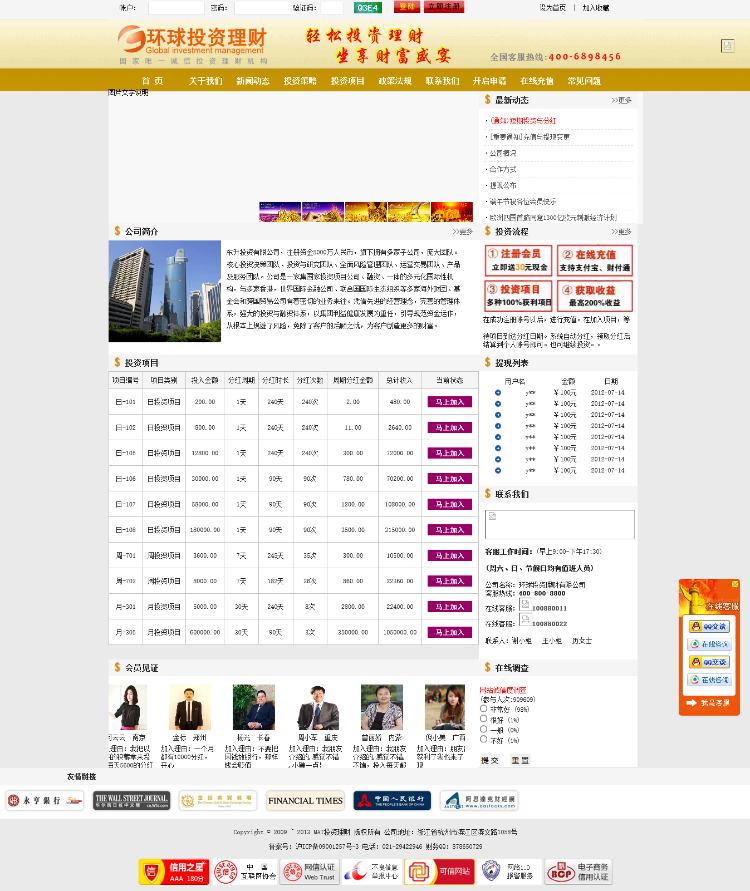Select the 非常好 survey option
Viewport: 750px width, 891px height.
(484, 709)
